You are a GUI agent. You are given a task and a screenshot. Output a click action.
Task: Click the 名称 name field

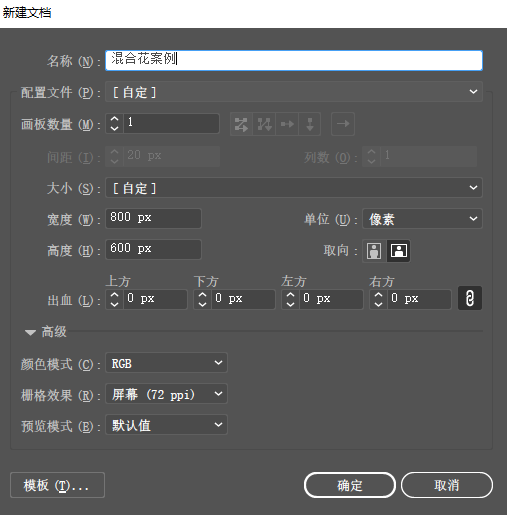click(294, 60)
